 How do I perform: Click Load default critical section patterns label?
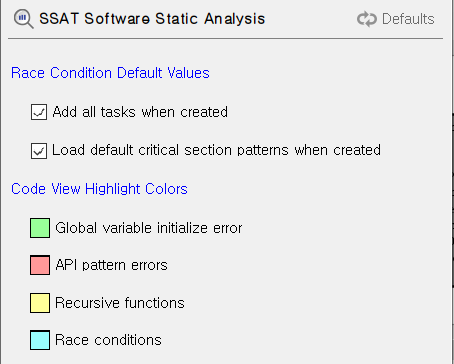pos(216,150)
